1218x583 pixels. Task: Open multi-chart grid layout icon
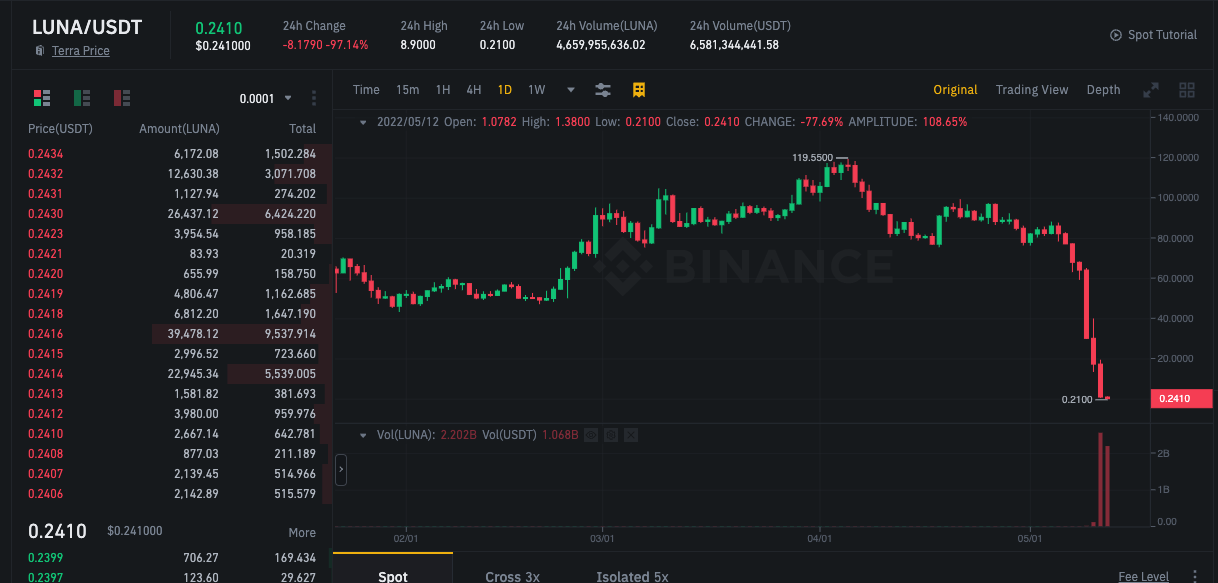[1187, 90]
